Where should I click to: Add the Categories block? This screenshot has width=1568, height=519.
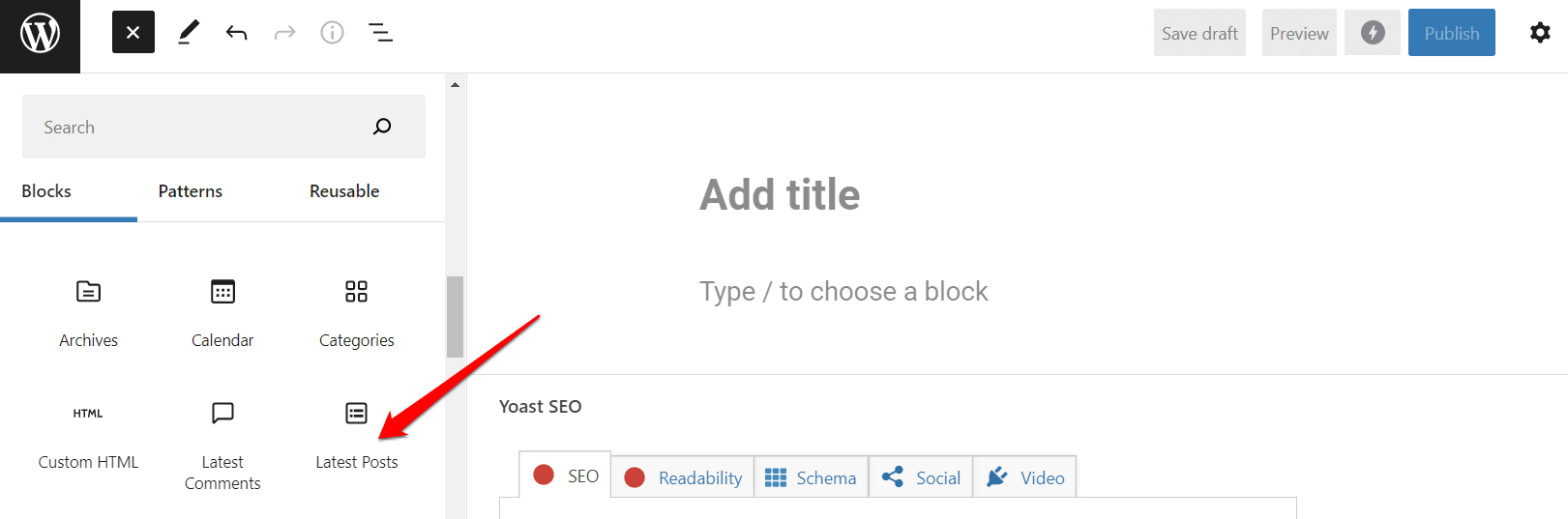tap(356, 311)
